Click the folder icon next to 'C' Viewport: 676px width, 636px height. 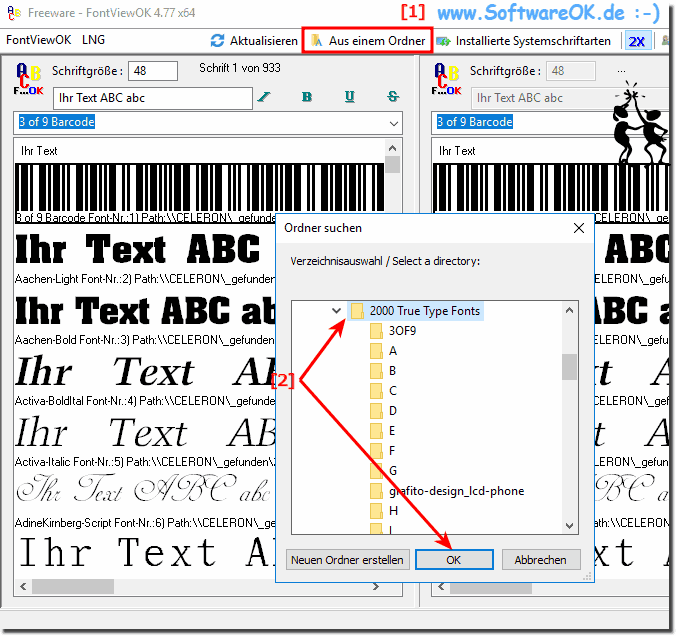click(376, 391)
